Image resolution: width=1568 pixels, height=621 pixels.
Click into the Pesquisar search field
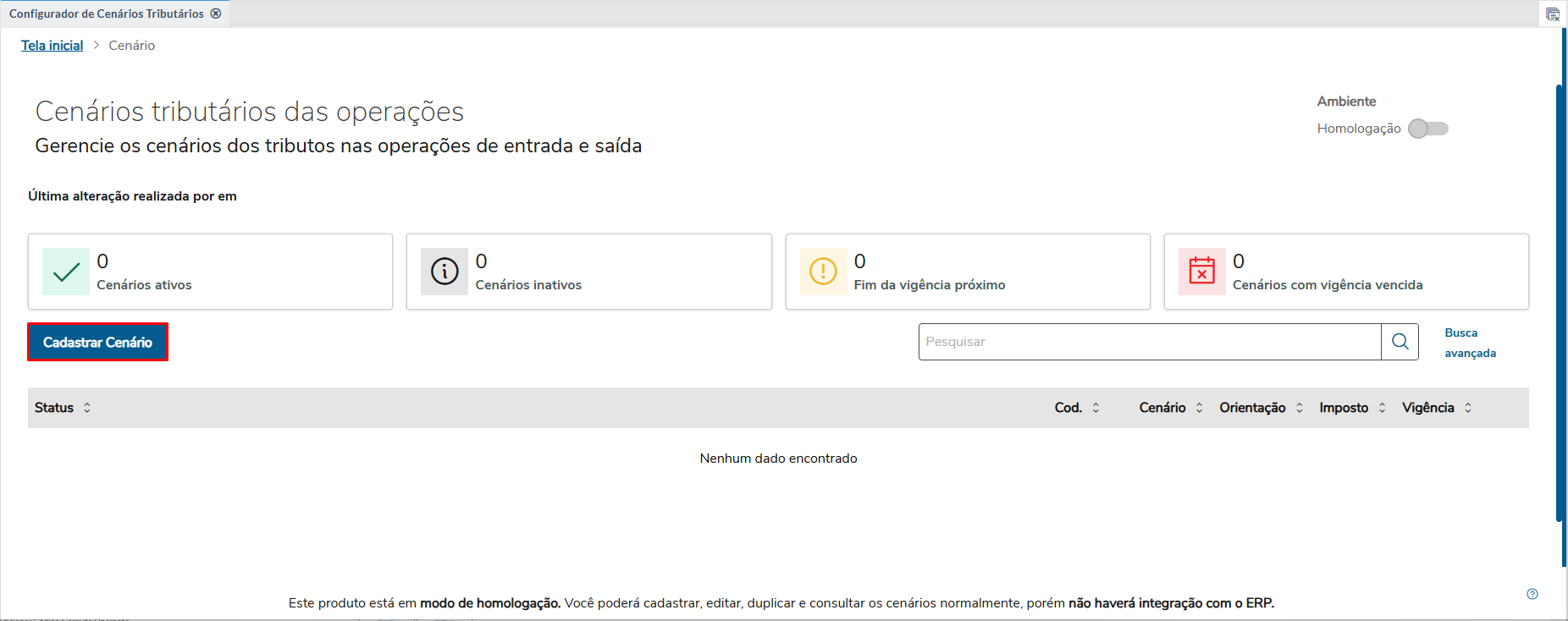tap(1149, 342)
